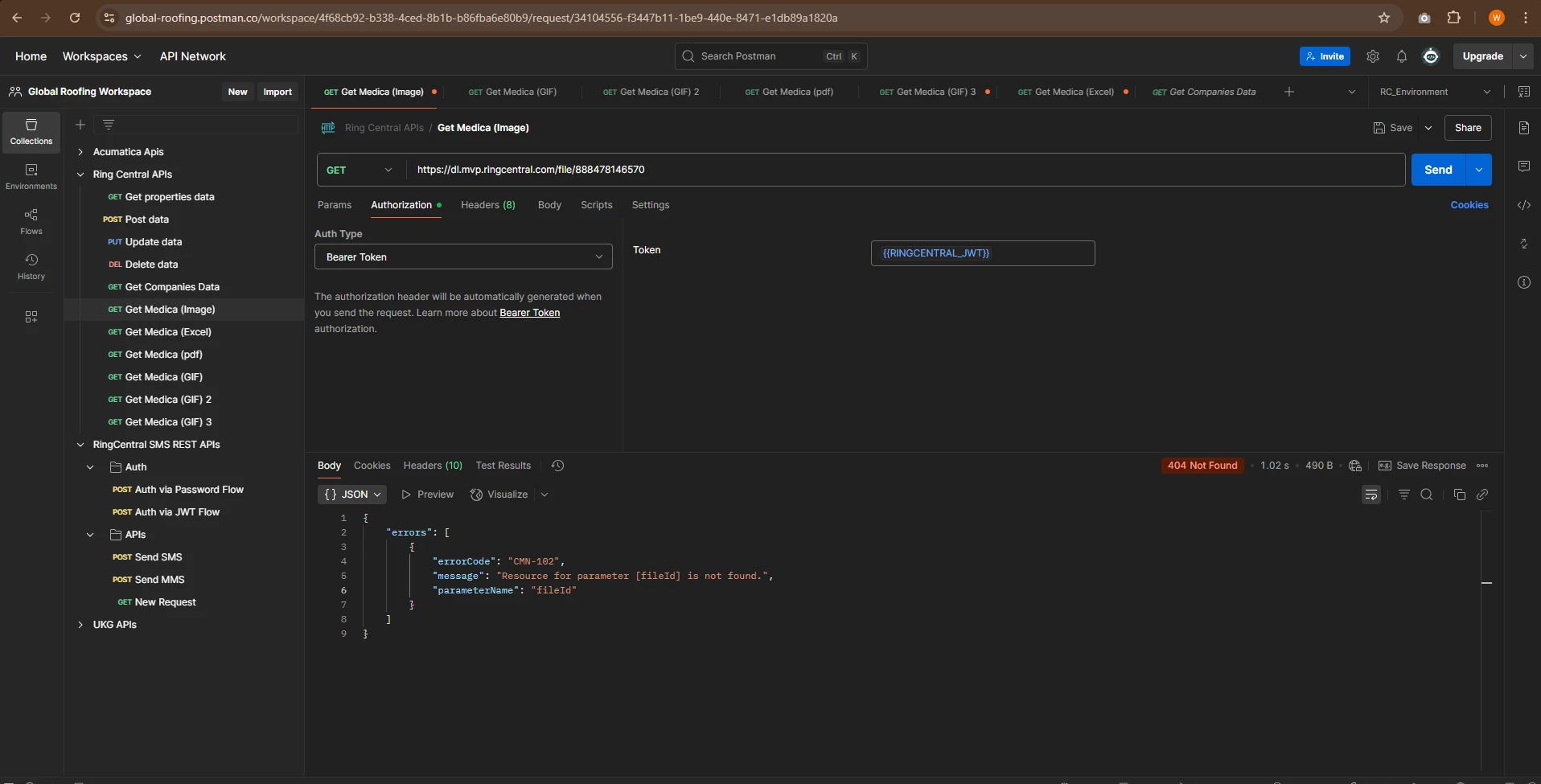Open the HTTP method GET dropdown
Viewport: 1541px width, 784px height.
[x=360, y=170]
